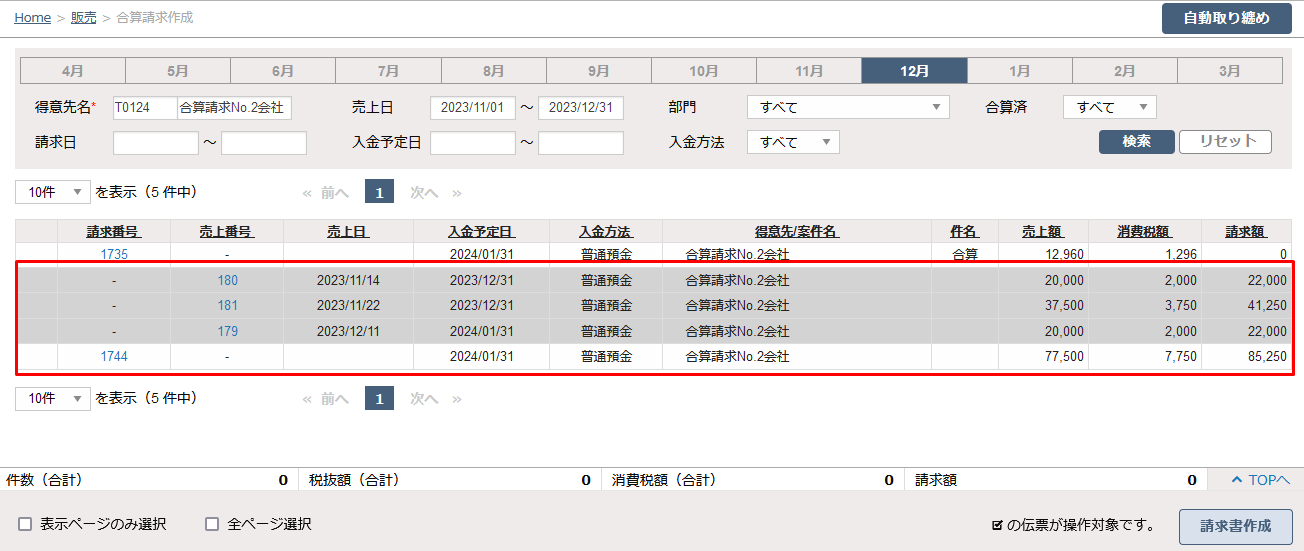Click the 請求日 start date field

(156, 143)
